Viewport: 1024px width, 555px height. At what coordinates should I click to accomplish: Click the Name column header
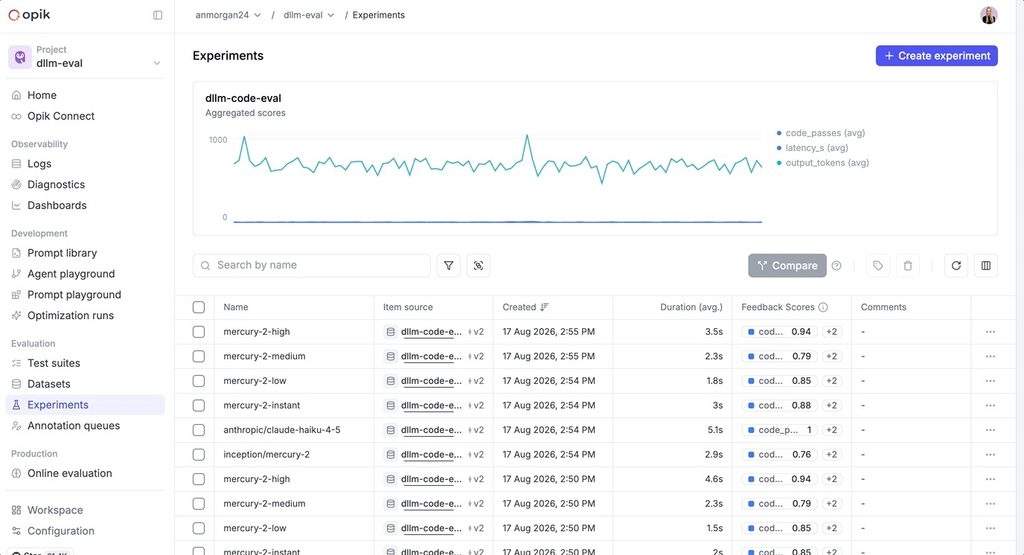pos(236,307)
